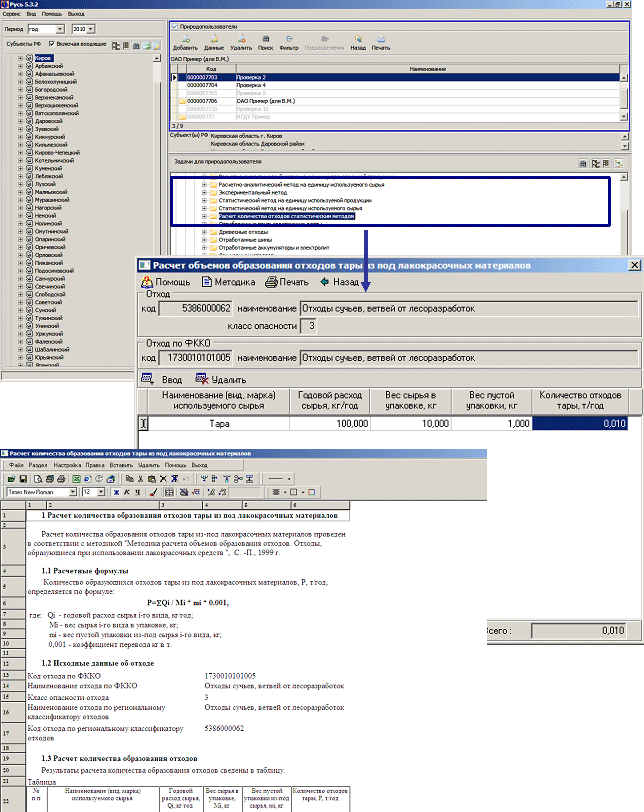Click the Добавить toolbar icon
Screen dimensions: 644x812
click(185, 42)
